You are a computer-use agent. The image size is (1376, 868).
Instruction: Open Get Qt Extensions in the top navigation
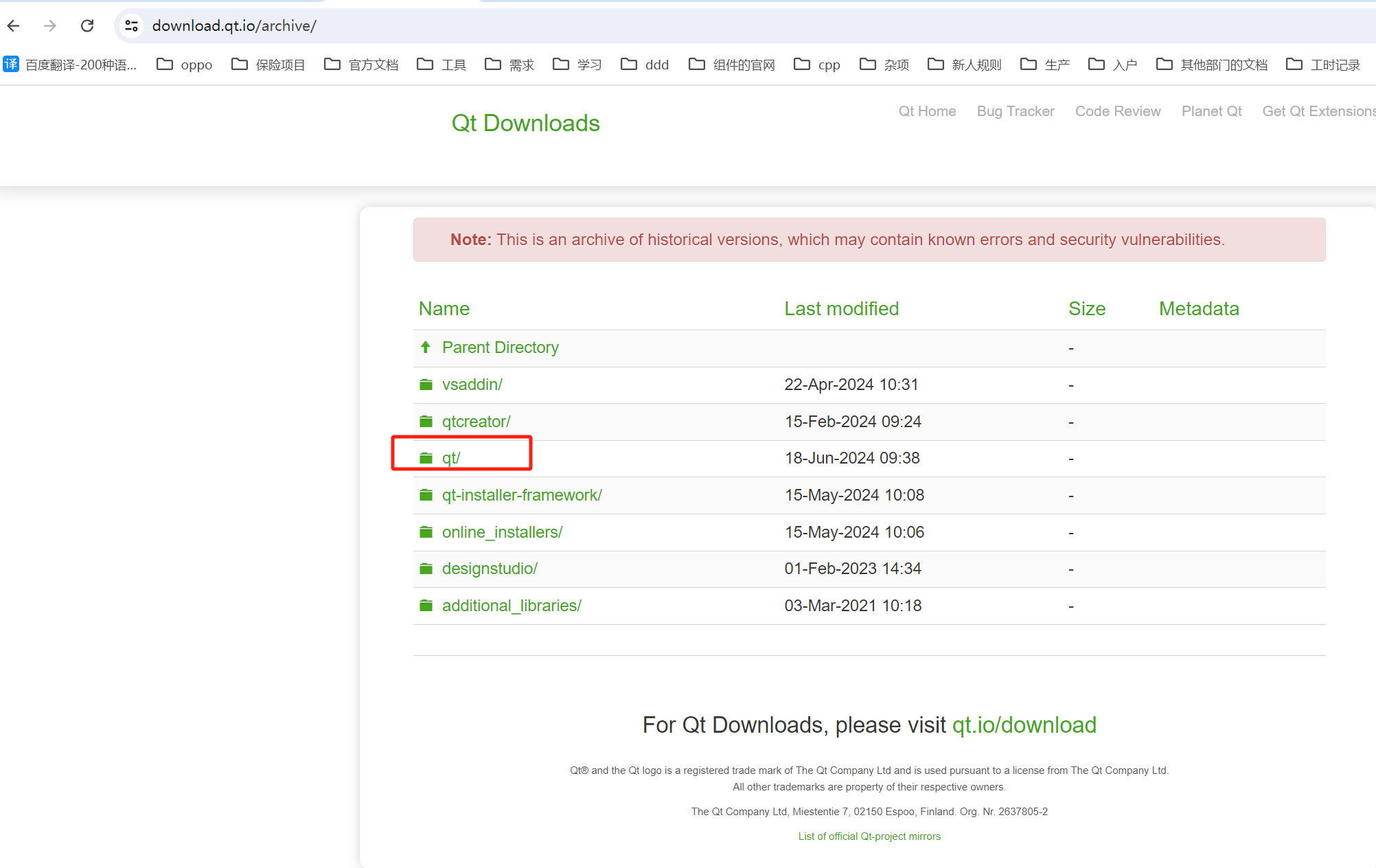(1319, 111)
